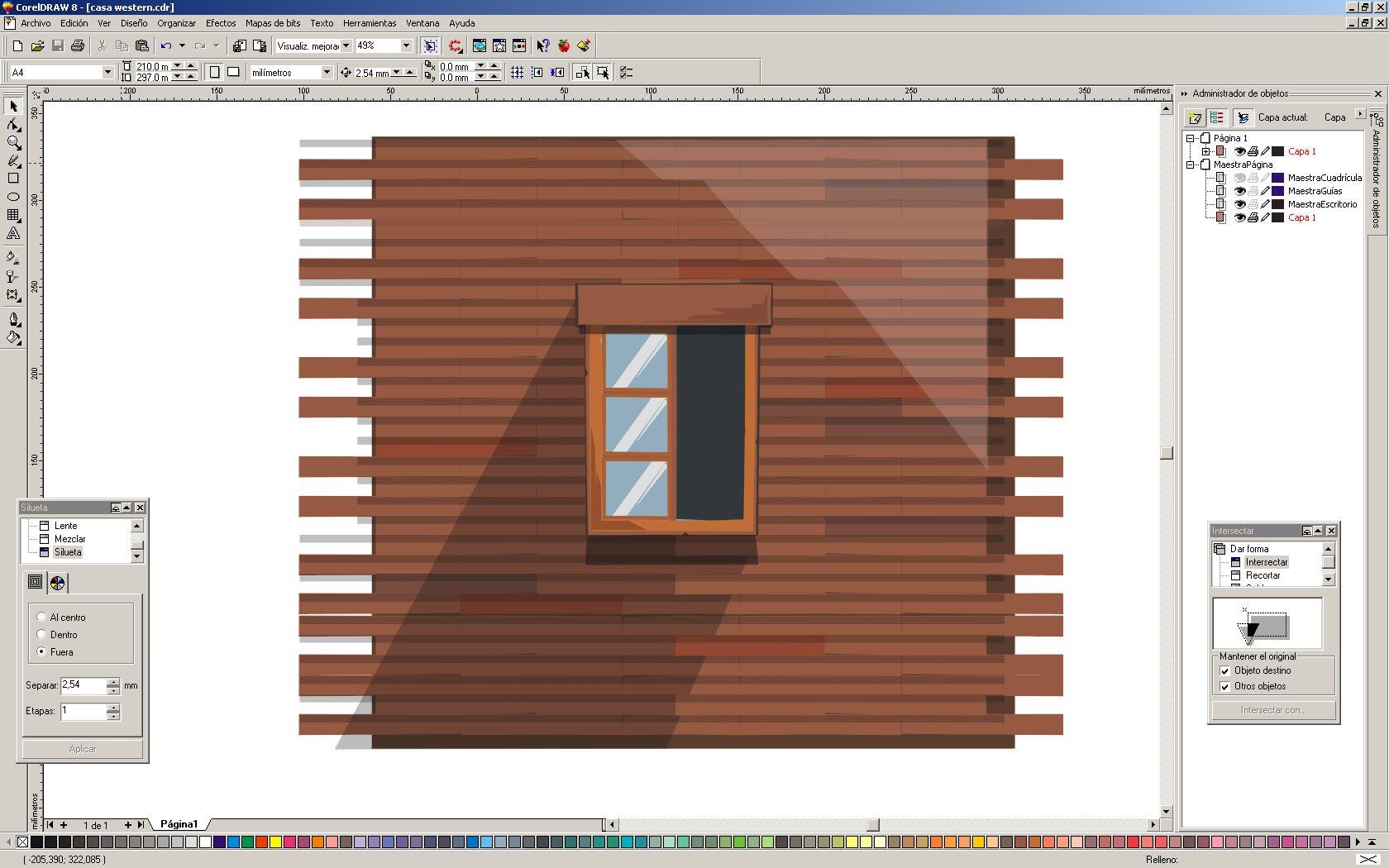Pick the yellow swatch in color palette

click(x=275, y=842)
